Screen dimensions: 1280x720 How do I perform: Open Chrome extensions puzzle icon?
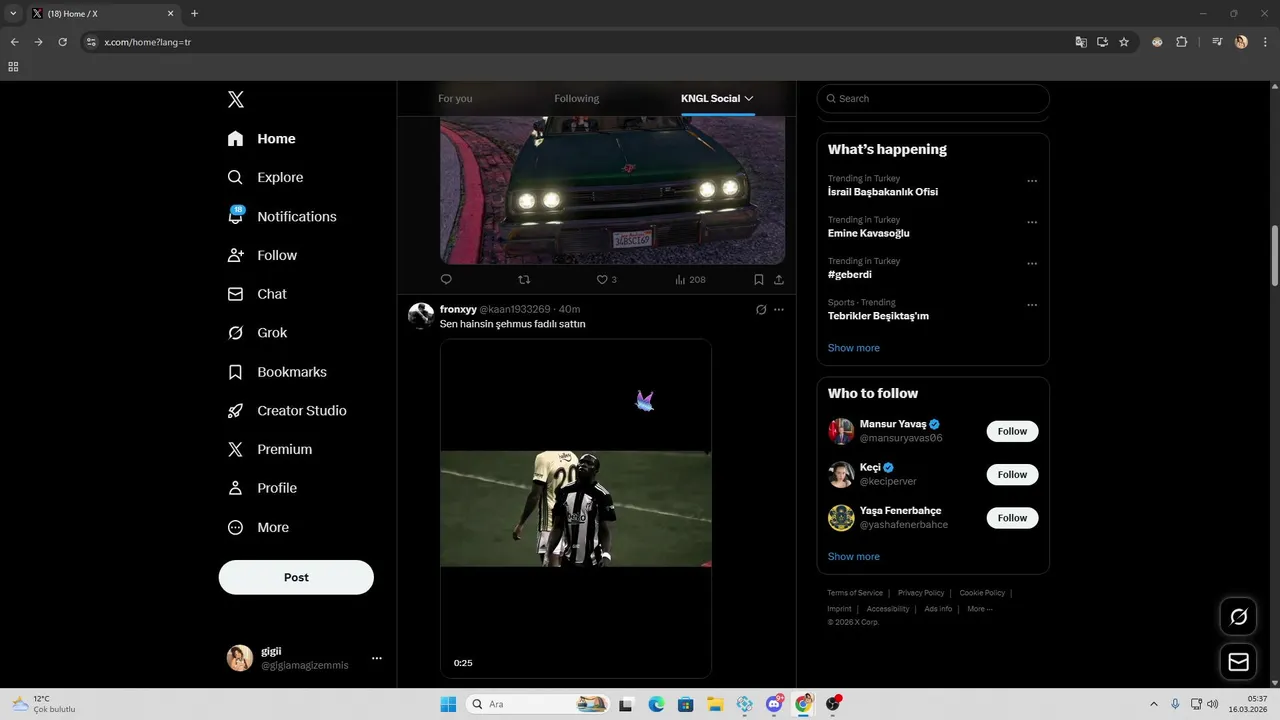[1182, 42]
